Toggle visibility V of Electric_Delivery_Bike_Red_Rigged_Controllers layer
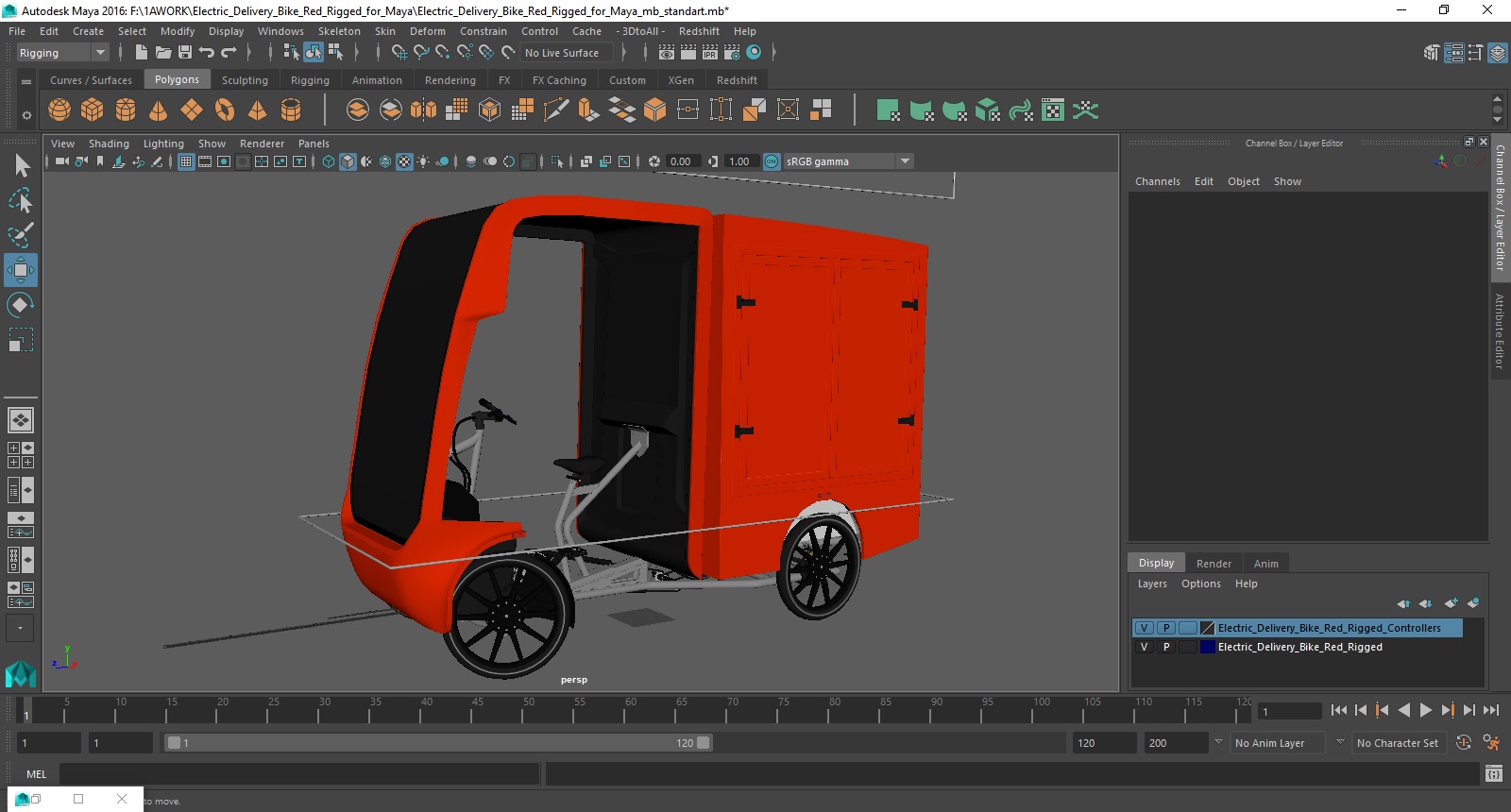Viewport: 1511px width, 812px height. coord(1144,628)
